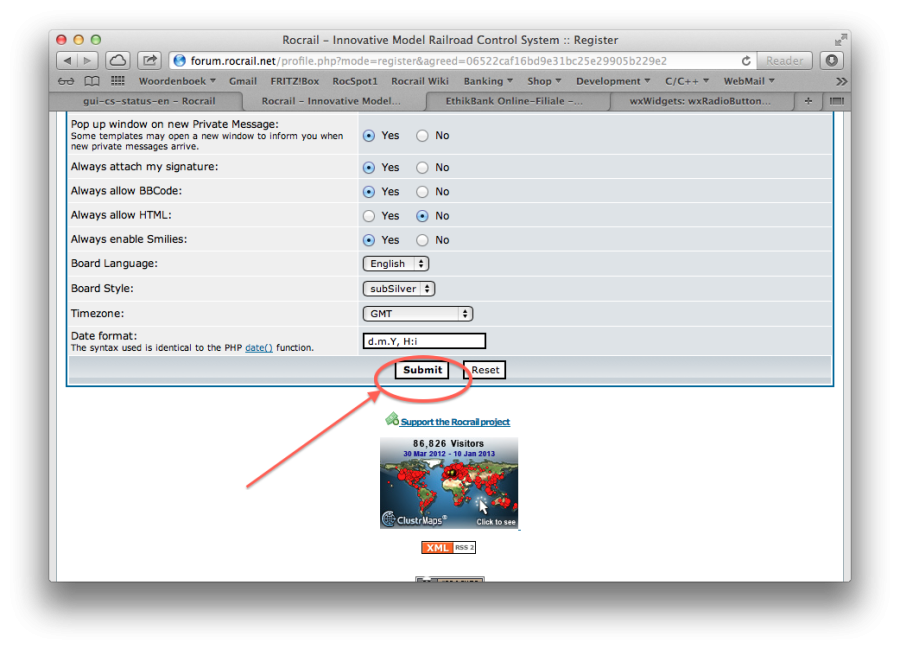The width and height of the screenshot is (900, 649).
Task: Open the Support the Rocrail project link
Action: point(455,422)
